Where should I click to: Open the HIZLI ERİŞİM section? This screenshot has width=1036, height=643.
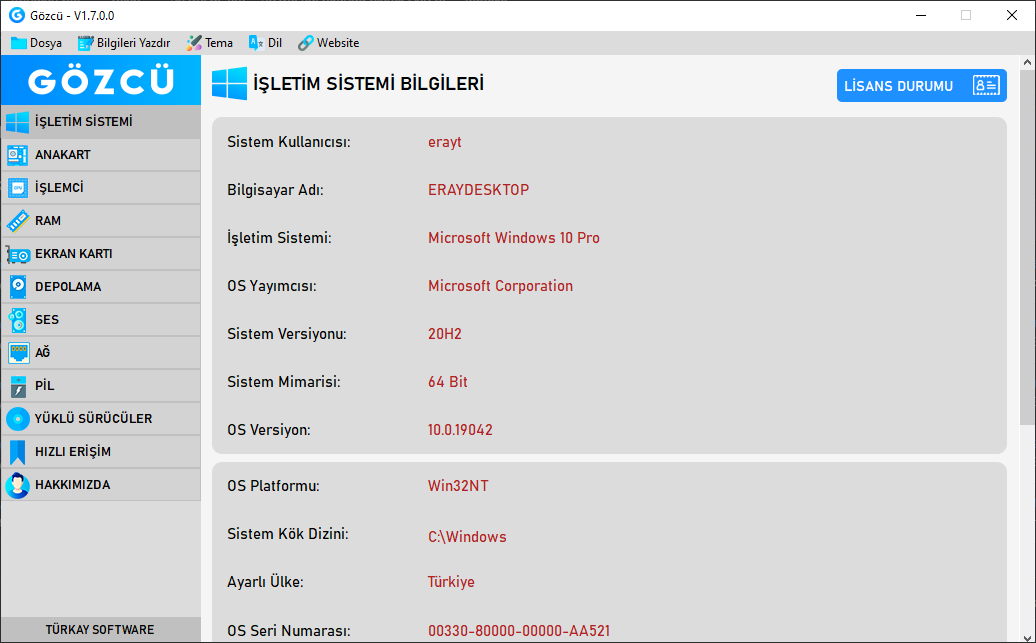click(101, 452)
